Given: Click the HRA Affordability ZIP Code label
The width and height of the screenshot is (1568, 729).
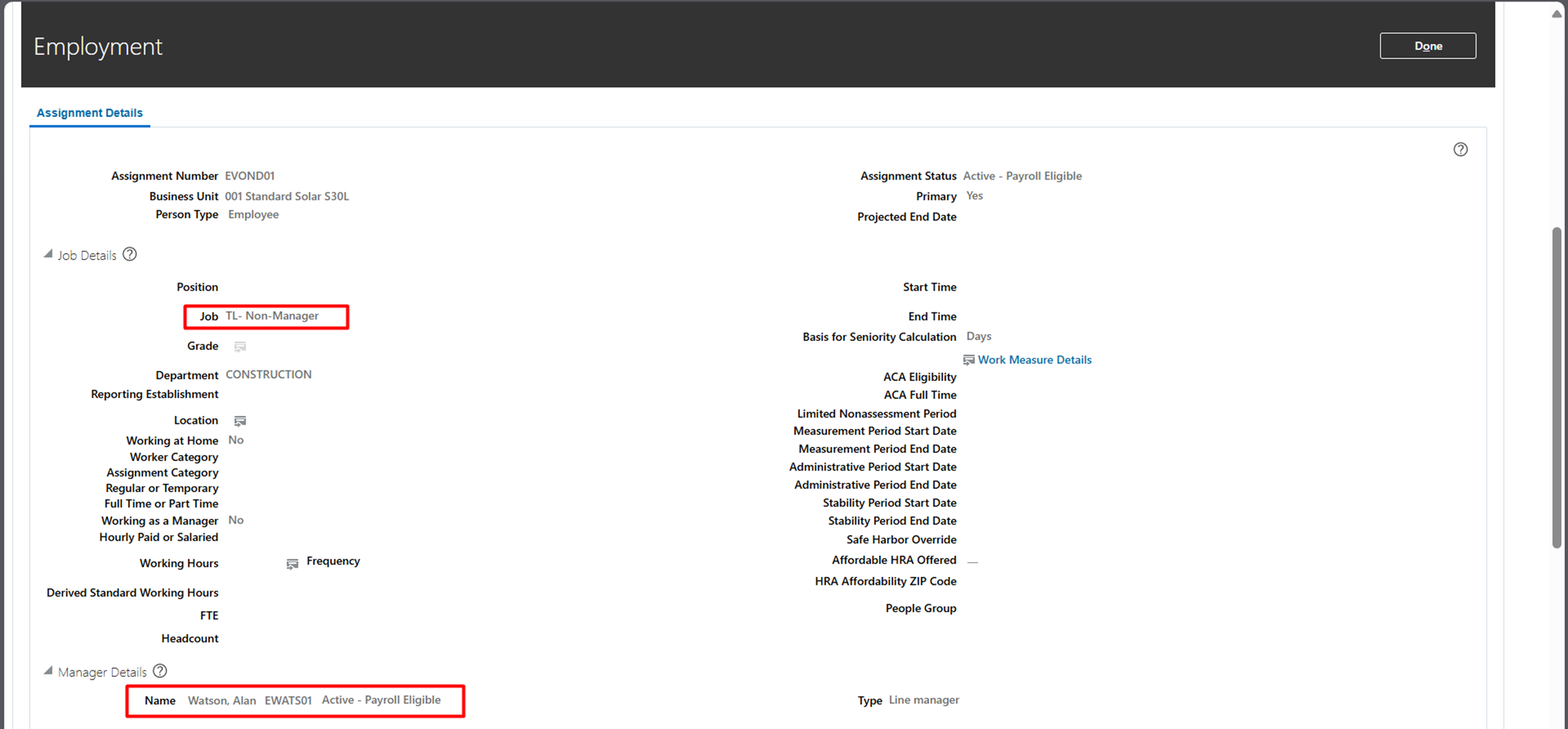Looking at the screenshot, I should (885, 581).
